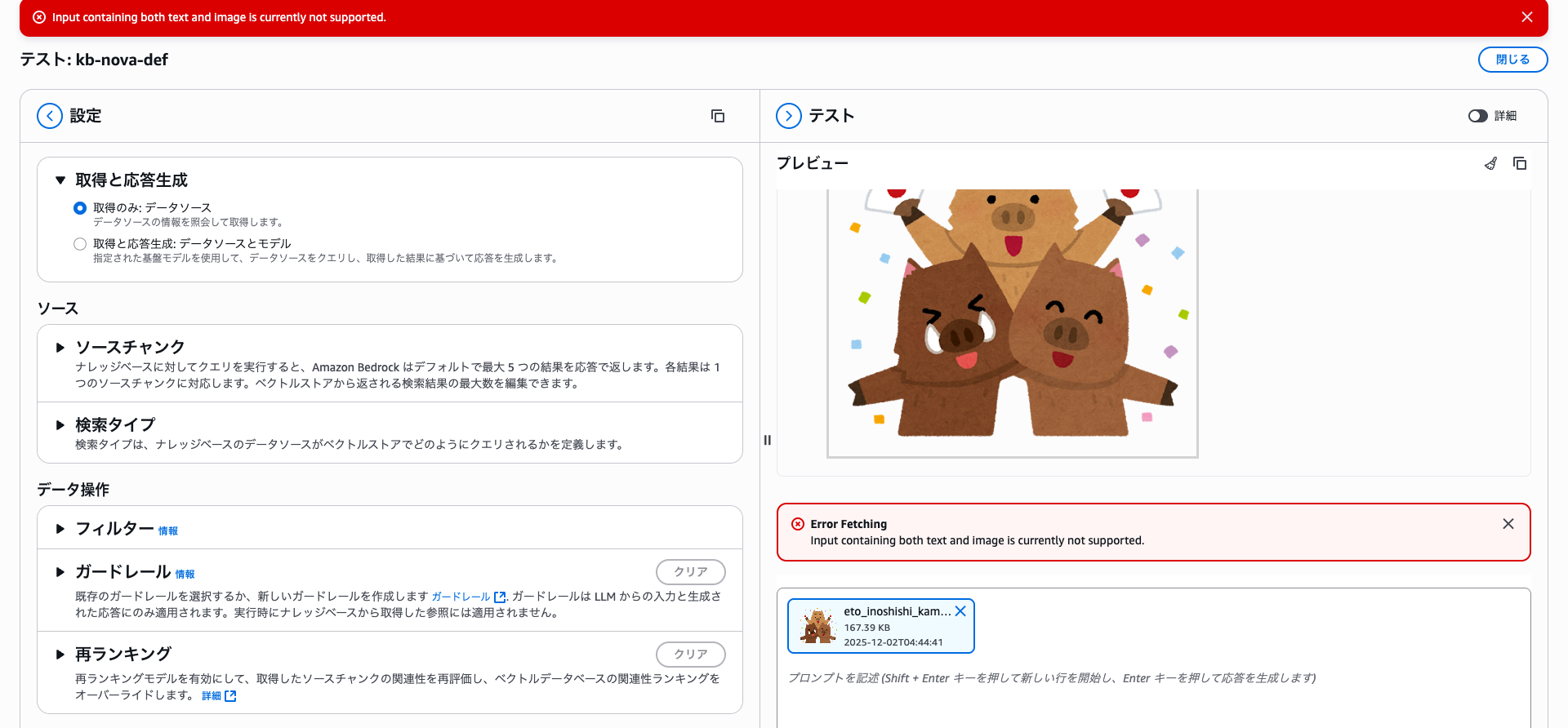Close the Error Fetching alert
This screenshot has width=1568, height=728.
point(1508,524)
